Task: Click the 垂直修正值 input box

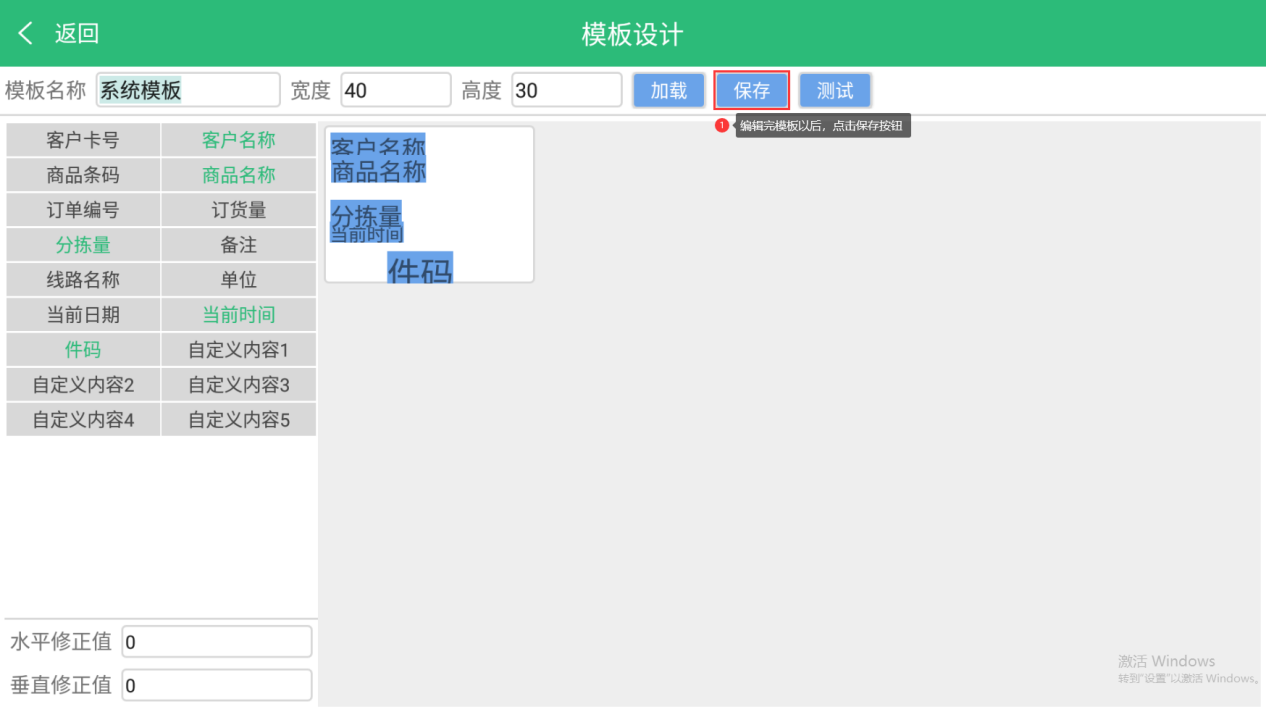Action: [216, 686]
